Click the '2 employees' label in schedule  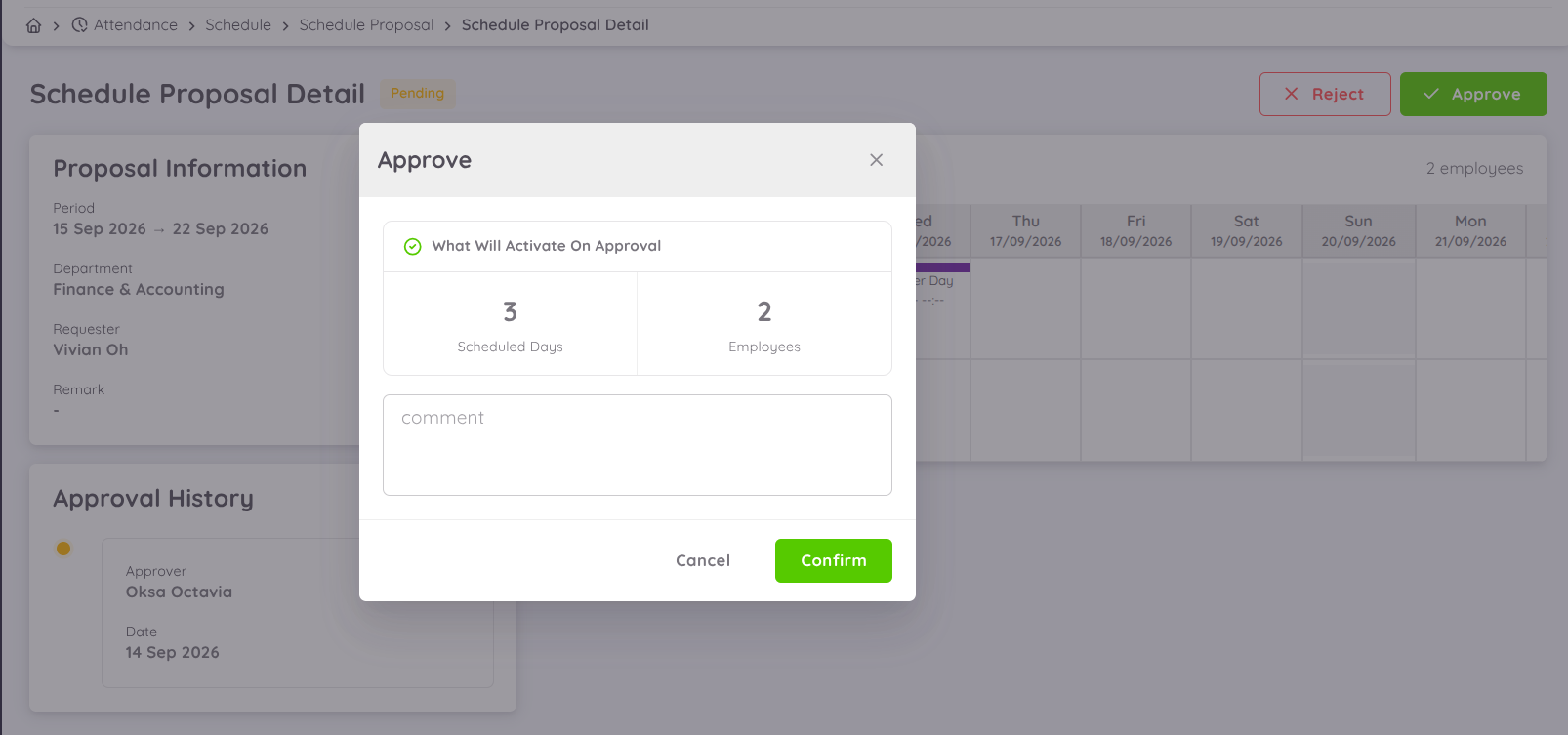(1474, 169)
